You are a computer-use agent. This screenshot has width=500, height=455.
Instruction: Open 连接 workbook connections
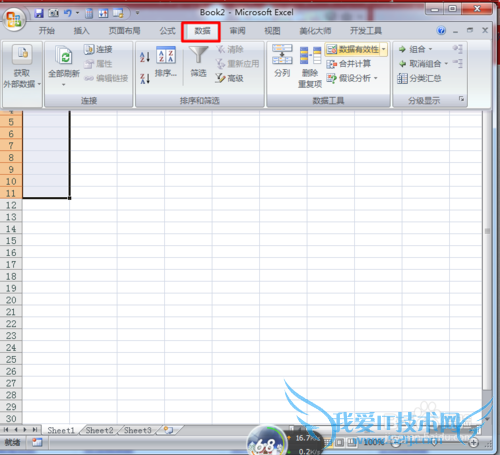(x=98, y=50)
